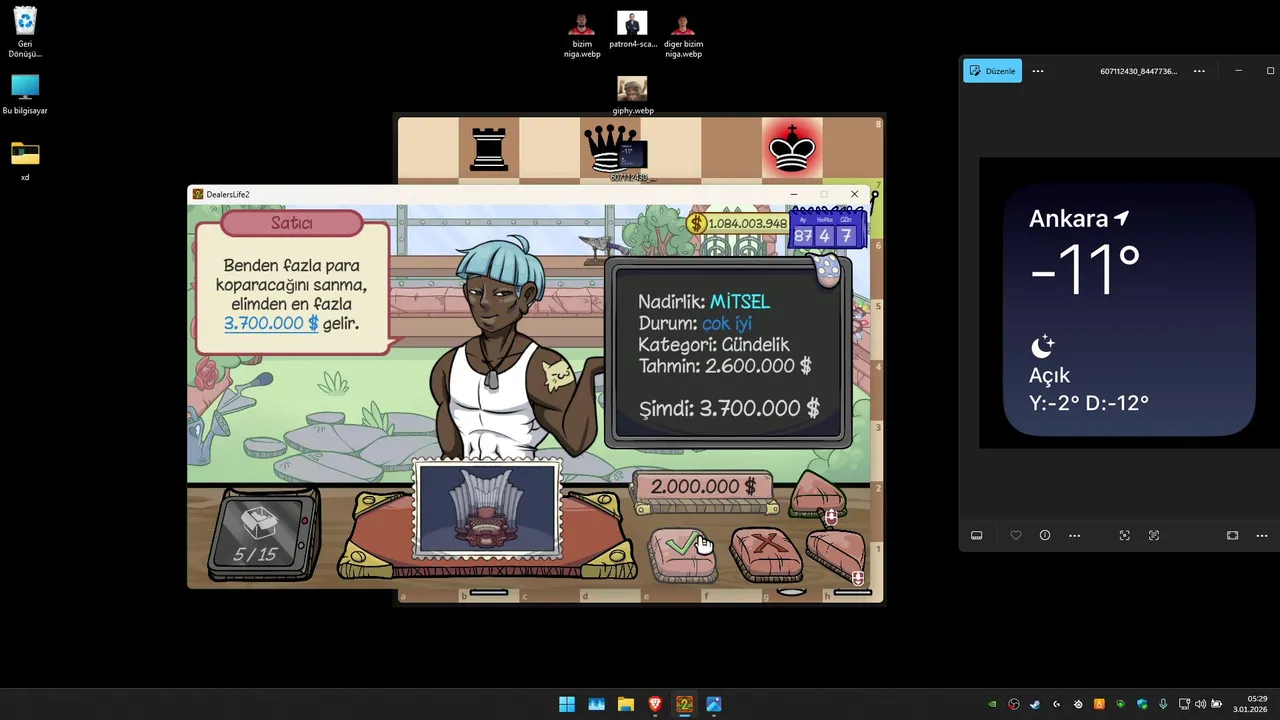Launch Brave browser from the taskbar
Viewport: 1280px width, 720px height.
655,704
